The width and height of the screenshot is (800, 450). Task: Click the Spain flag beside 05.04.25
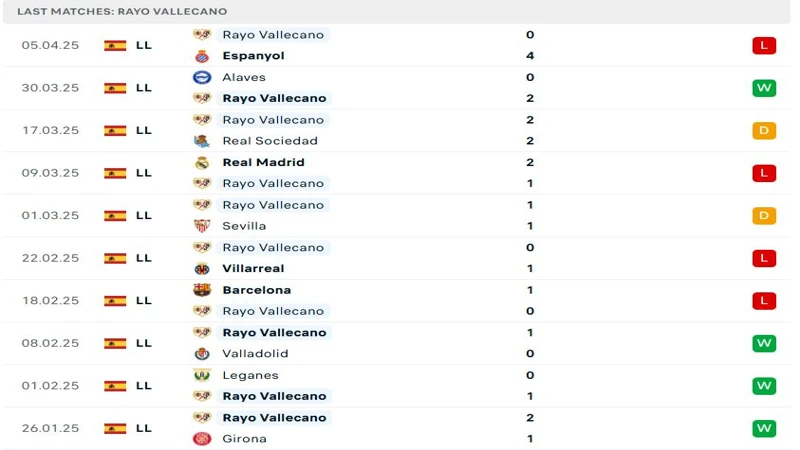(x=115, y=45)
